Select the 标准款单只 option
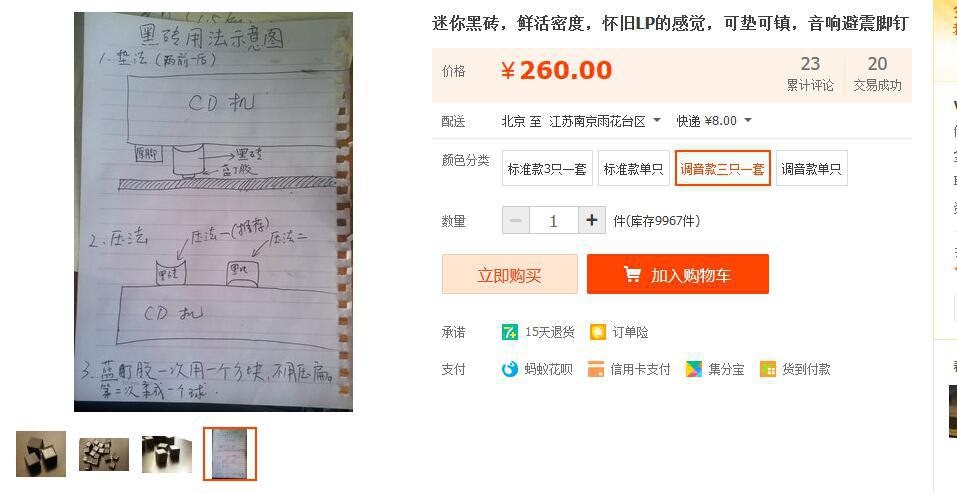The width and height of the screenshot is (957, 493). point(634,168)
